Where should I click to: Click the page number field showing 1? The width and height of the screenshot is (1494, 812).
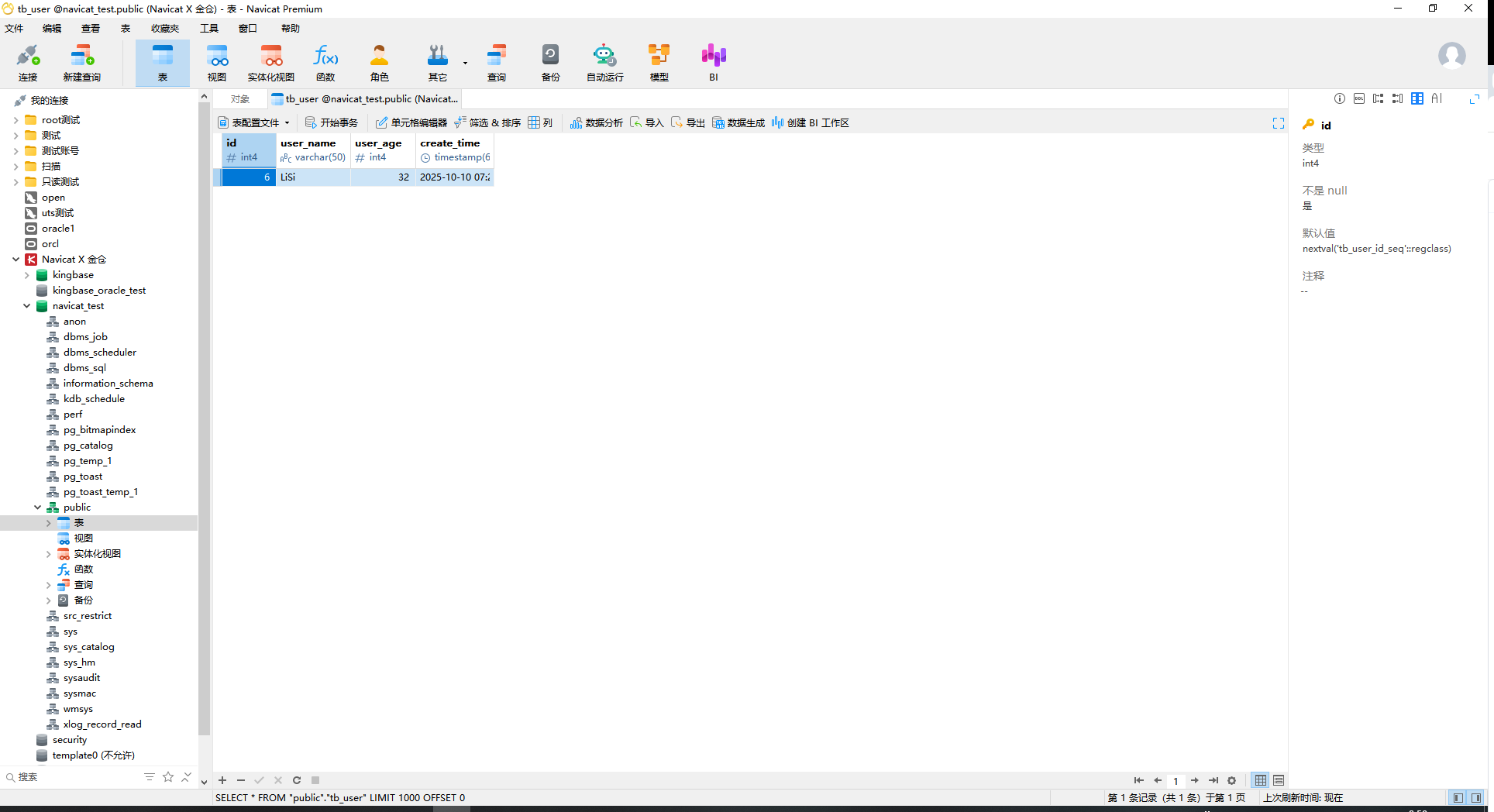[x=1176, y=780]
